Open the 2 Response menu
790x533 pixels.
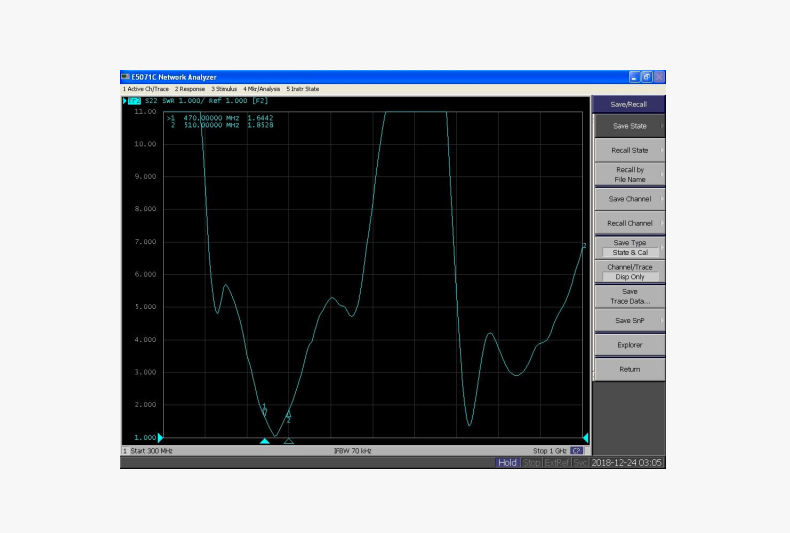tap(190, 89)
